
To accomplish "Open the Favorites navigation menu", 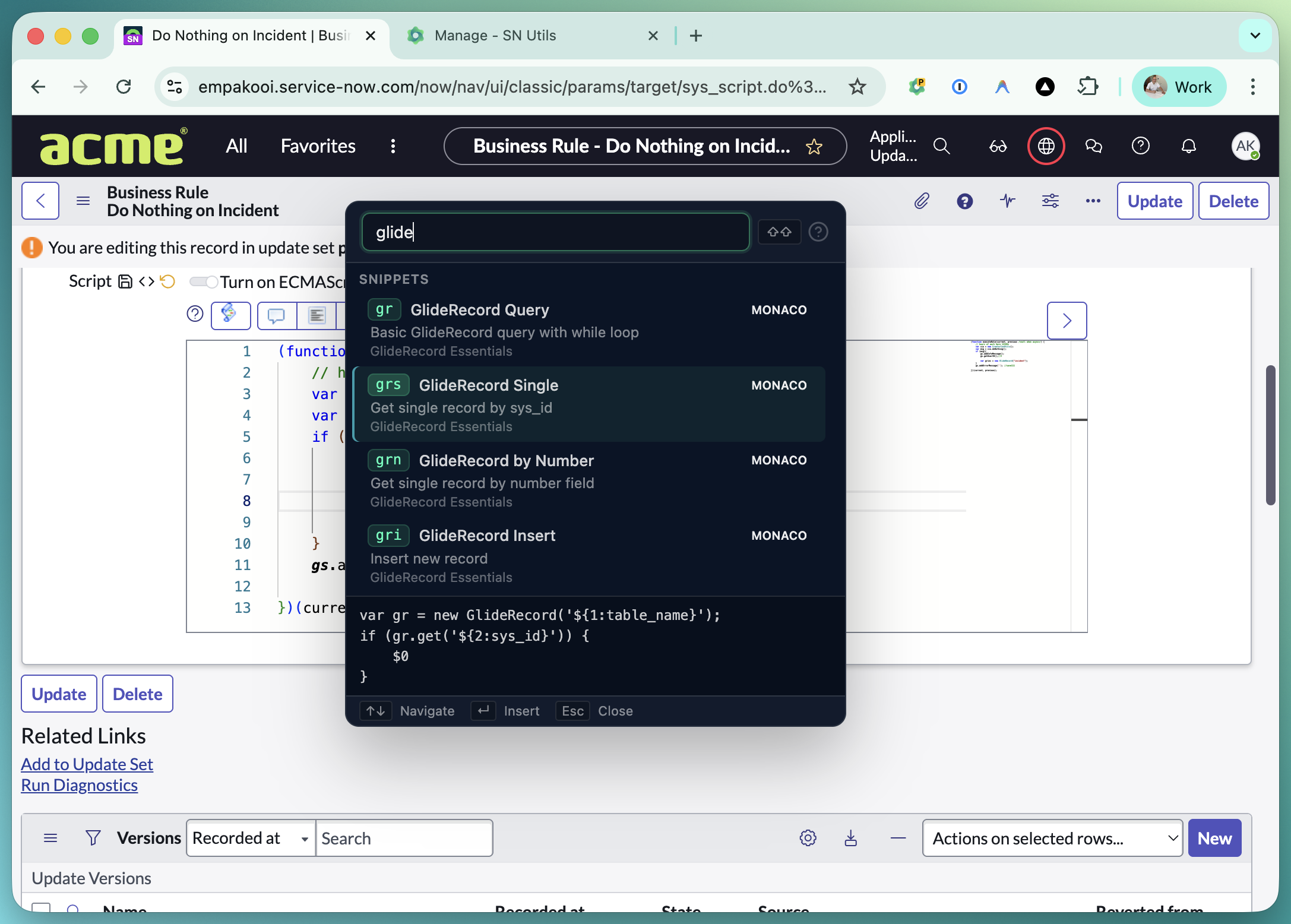I will pos(318,146).
